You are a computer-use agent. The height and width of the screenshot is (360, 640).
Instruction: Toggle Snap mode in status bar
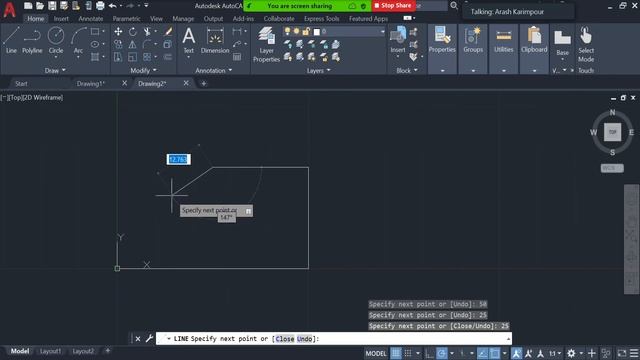pyautogui.click(x=408, y=353)
